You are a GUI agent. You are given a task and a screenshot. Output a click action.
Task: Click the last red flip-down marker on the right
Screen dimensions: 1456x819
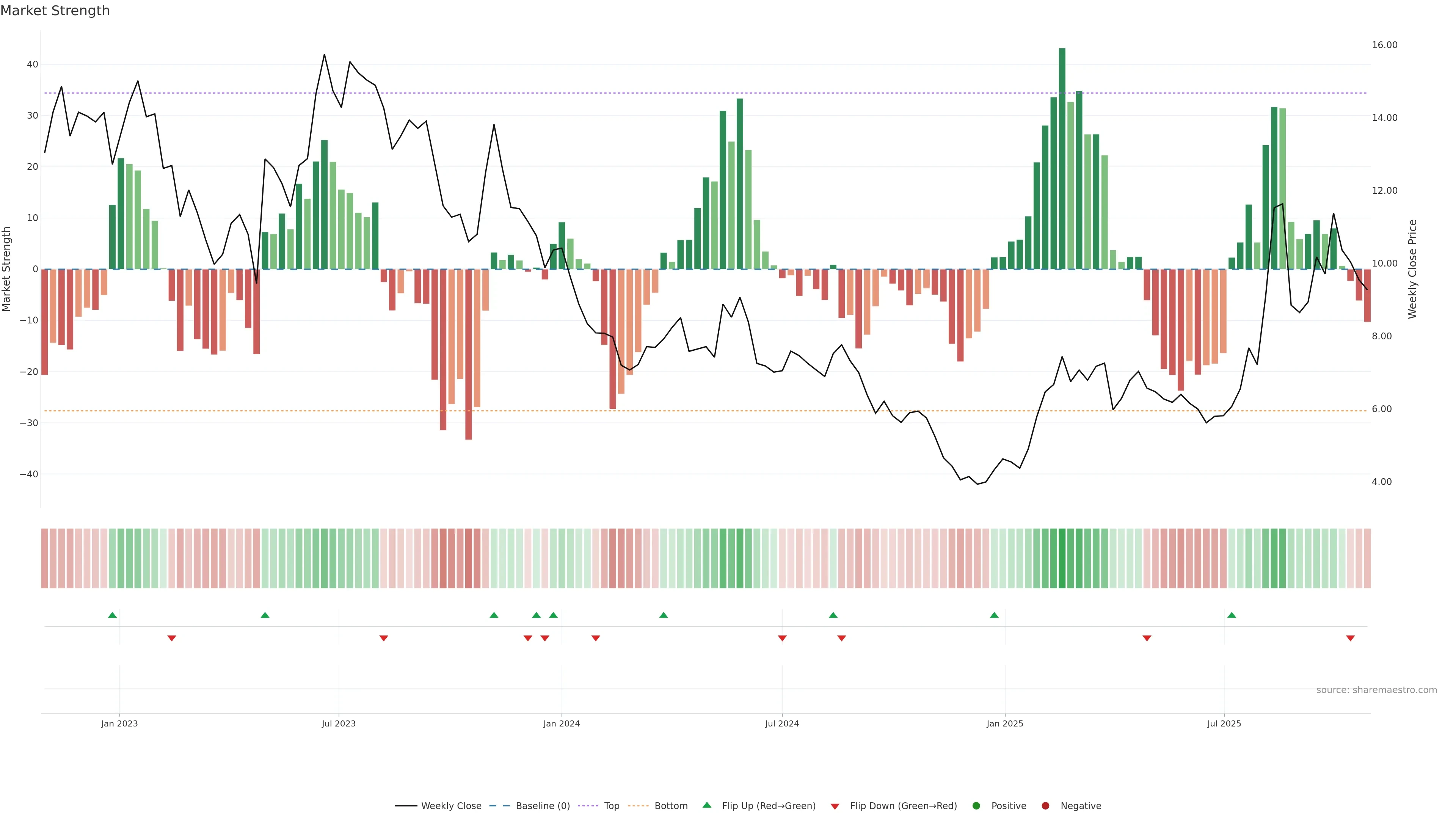[1350, 638]
